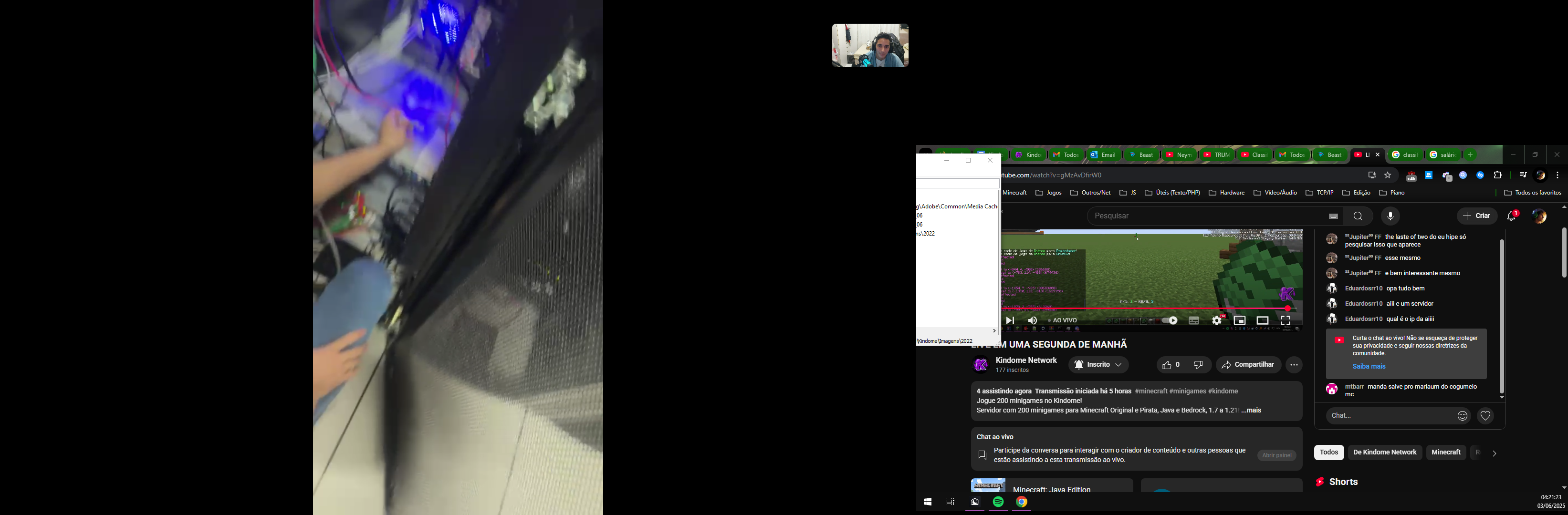Enter fullscreen video mode
The width and height of the screenshot is (1568, 515).
point(1286,320)
